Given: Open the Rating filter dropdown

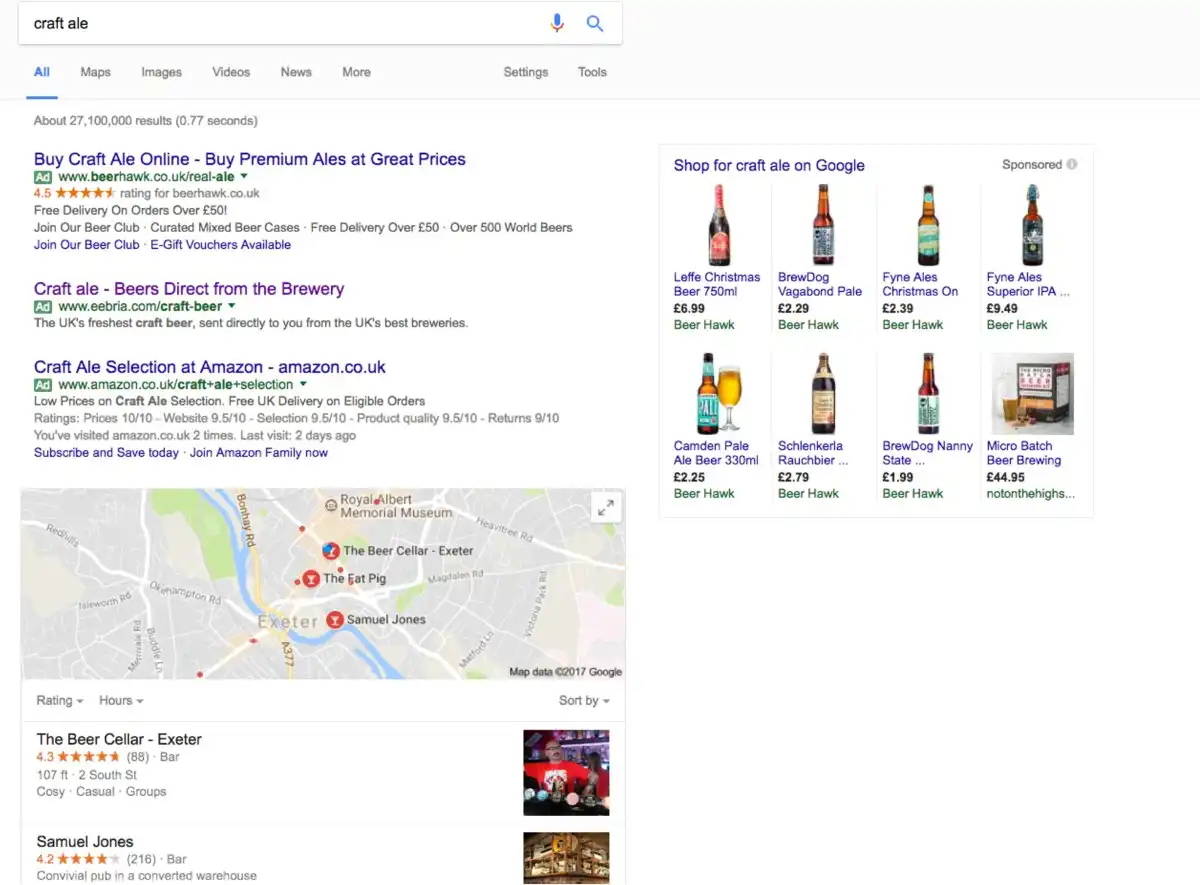Looking at the screenshot, I should (x=59, y=700).
